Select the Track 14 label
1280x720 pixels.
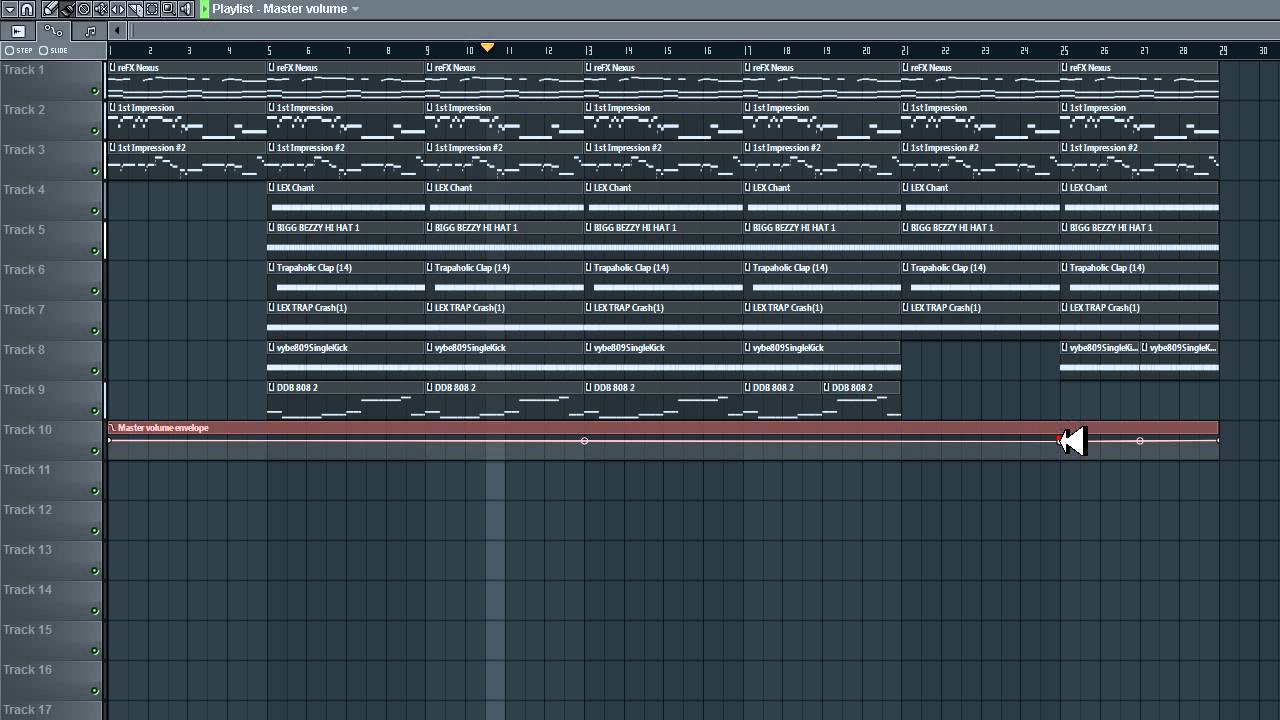pyautogui.click(x=27, y=590)
